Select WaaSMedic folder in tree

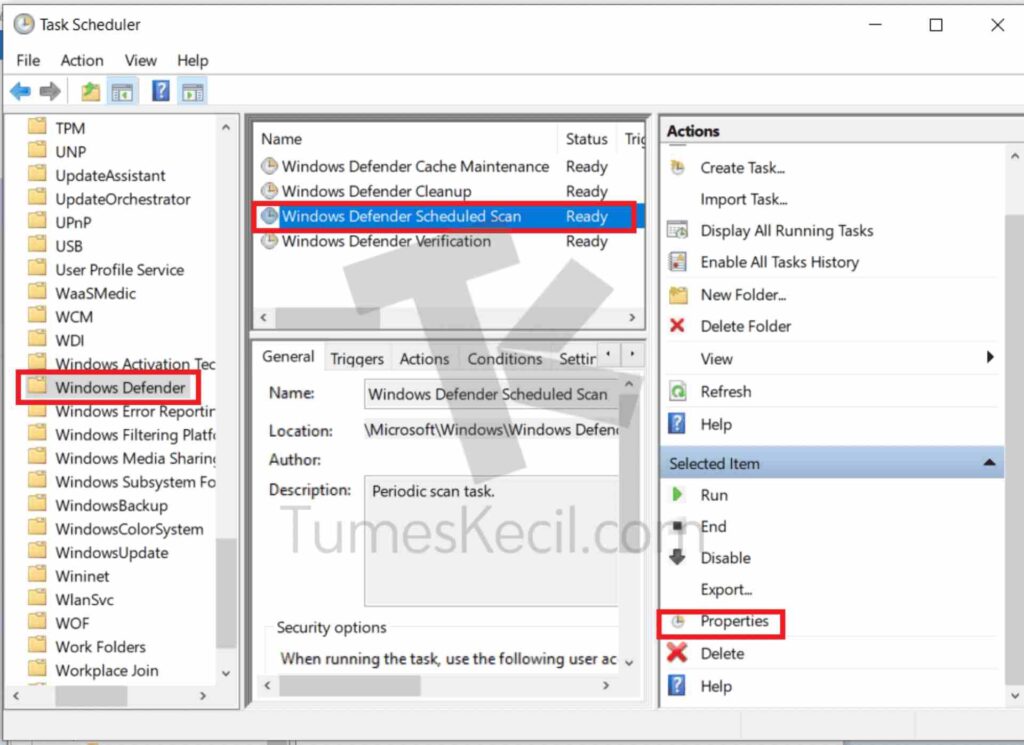(95, 293)
